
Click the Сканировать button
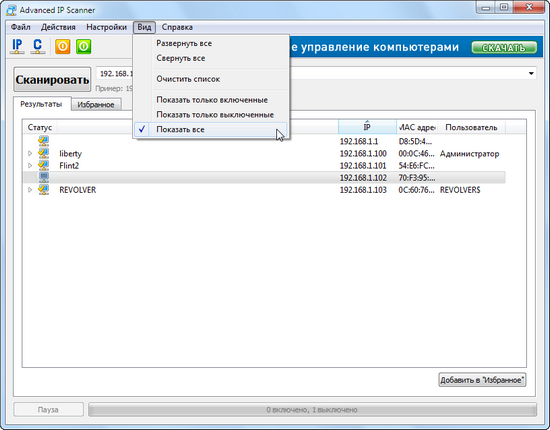tap(52, 80)
